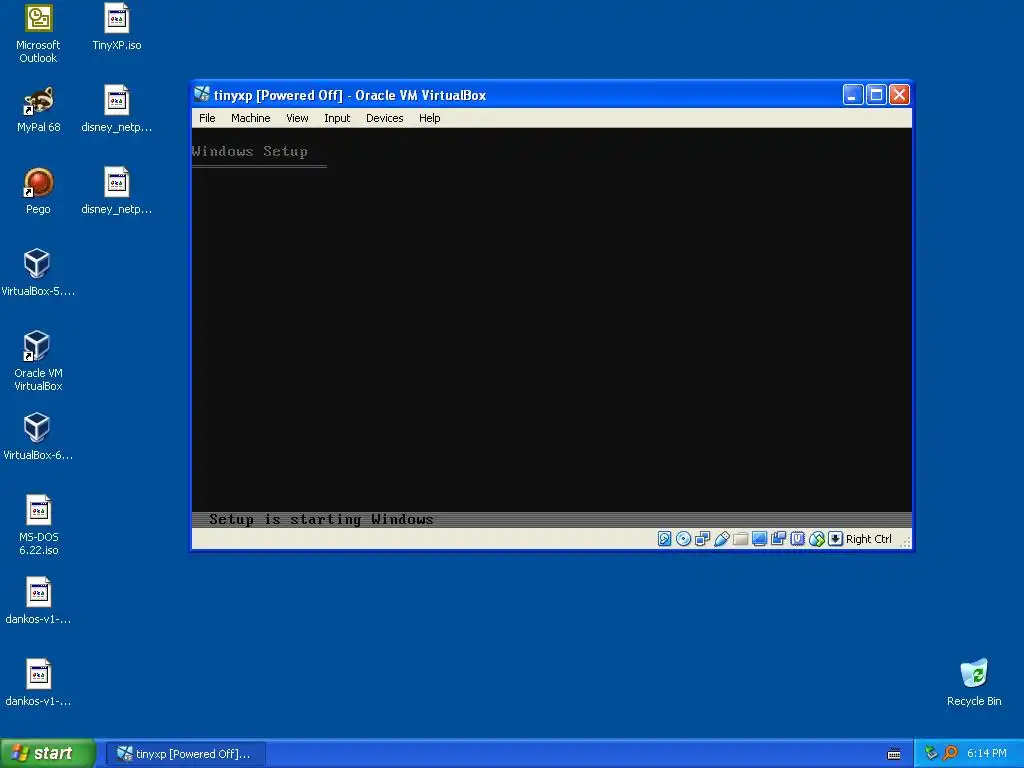Screen dimensions: 1024x768
Task: Click the keyboard icon on the taskbar
Action: 894,754
